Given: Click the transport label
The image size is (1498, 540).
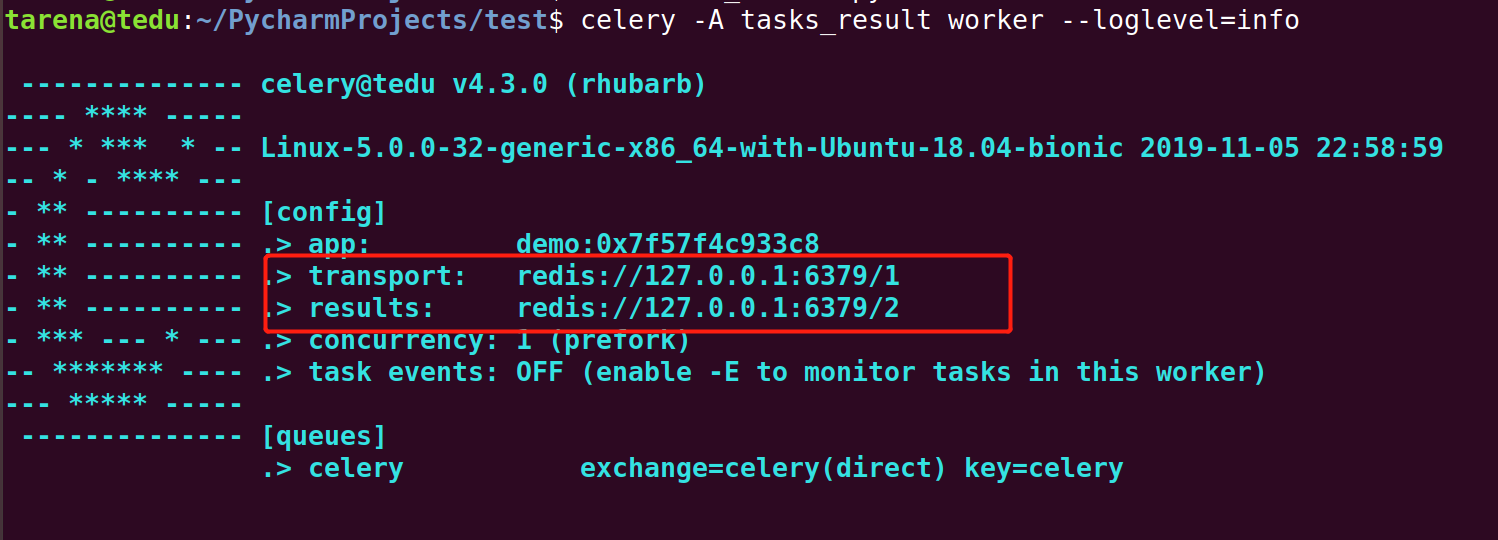Looking at the screenshot, I should click(x=387, y=276).
